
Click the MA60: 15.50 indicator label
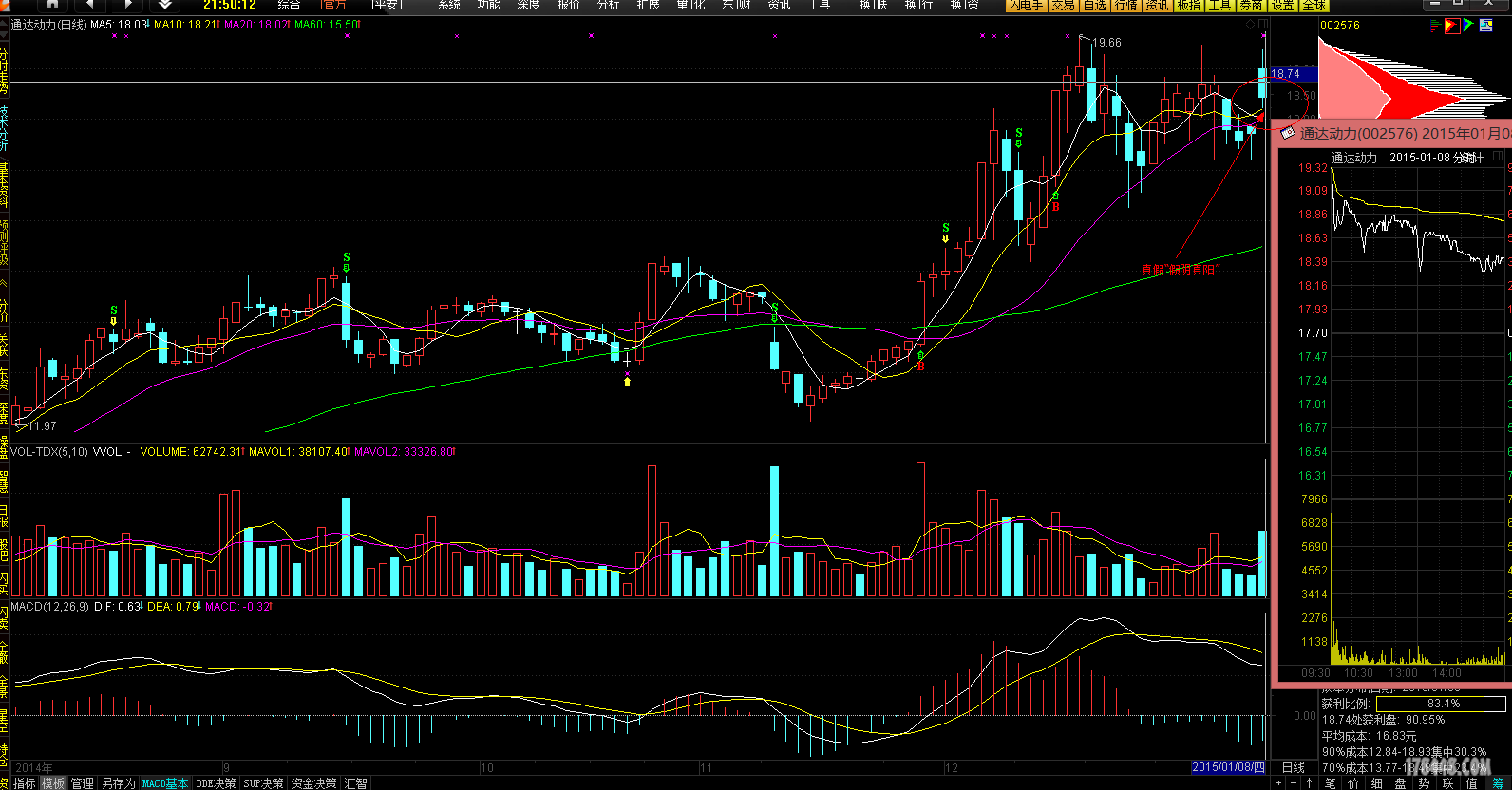(327, 25)
